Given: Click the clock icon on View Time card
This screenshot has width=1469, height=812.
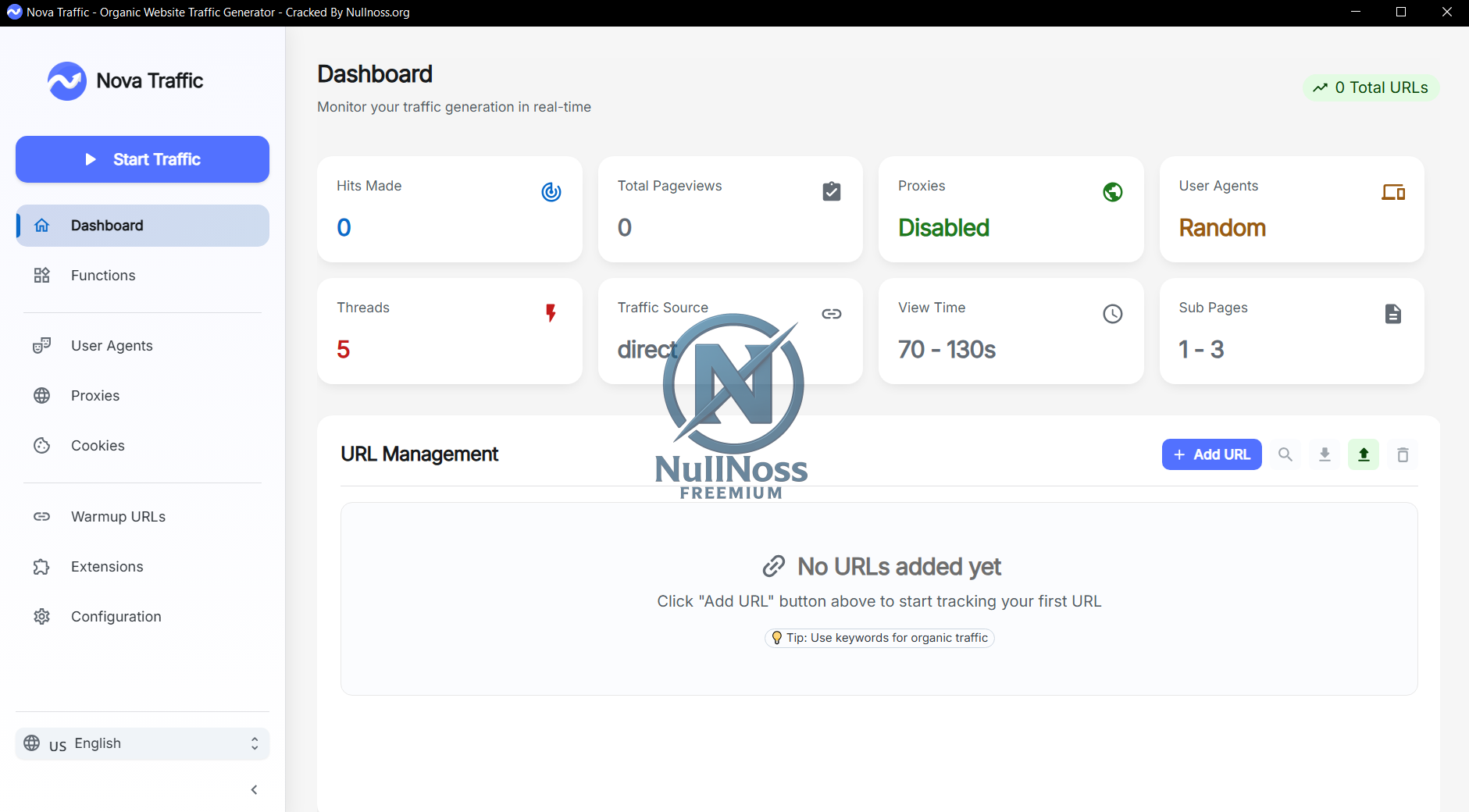Looking at the screenshot, I should click(x=1112, y=314).
